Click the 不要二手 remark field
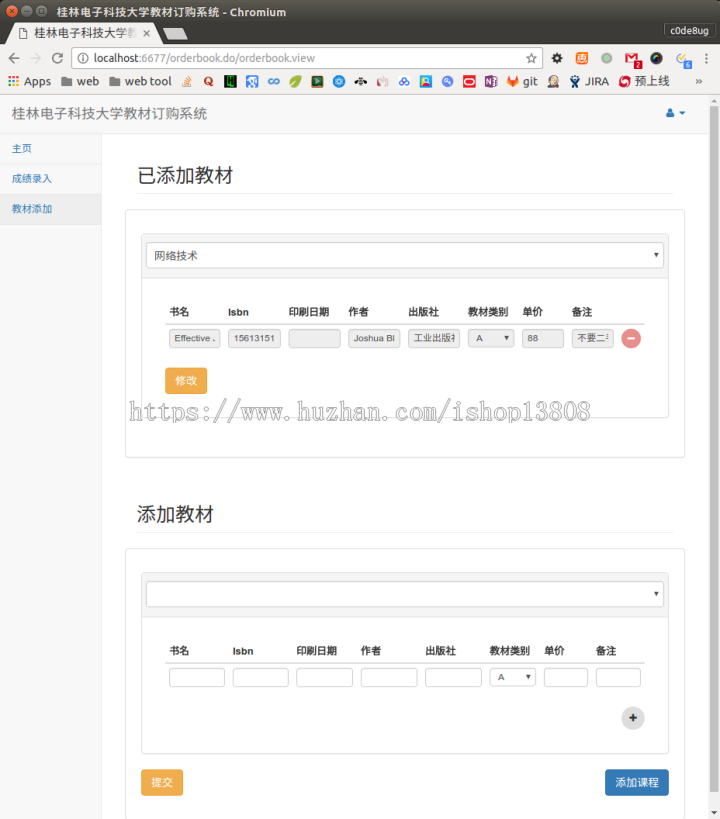 click(593, 338)
